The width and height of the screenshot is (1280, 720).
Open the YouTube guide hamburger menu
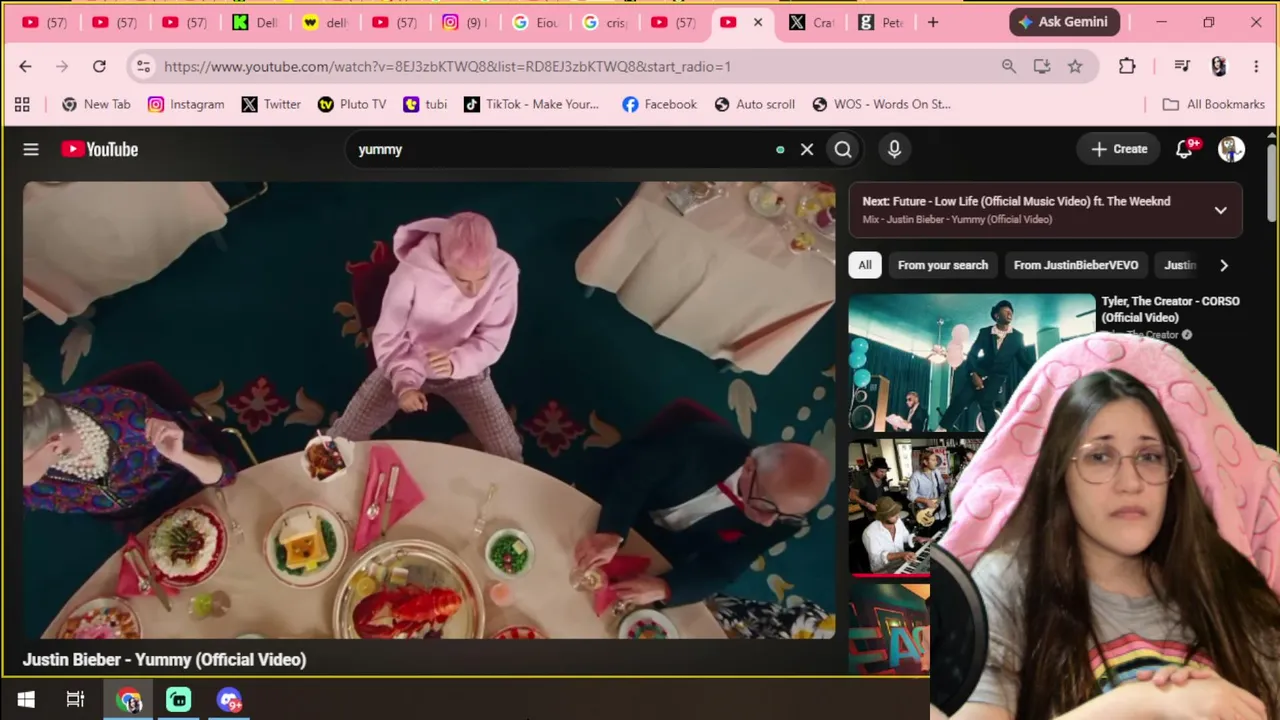(x=31, y=149)
